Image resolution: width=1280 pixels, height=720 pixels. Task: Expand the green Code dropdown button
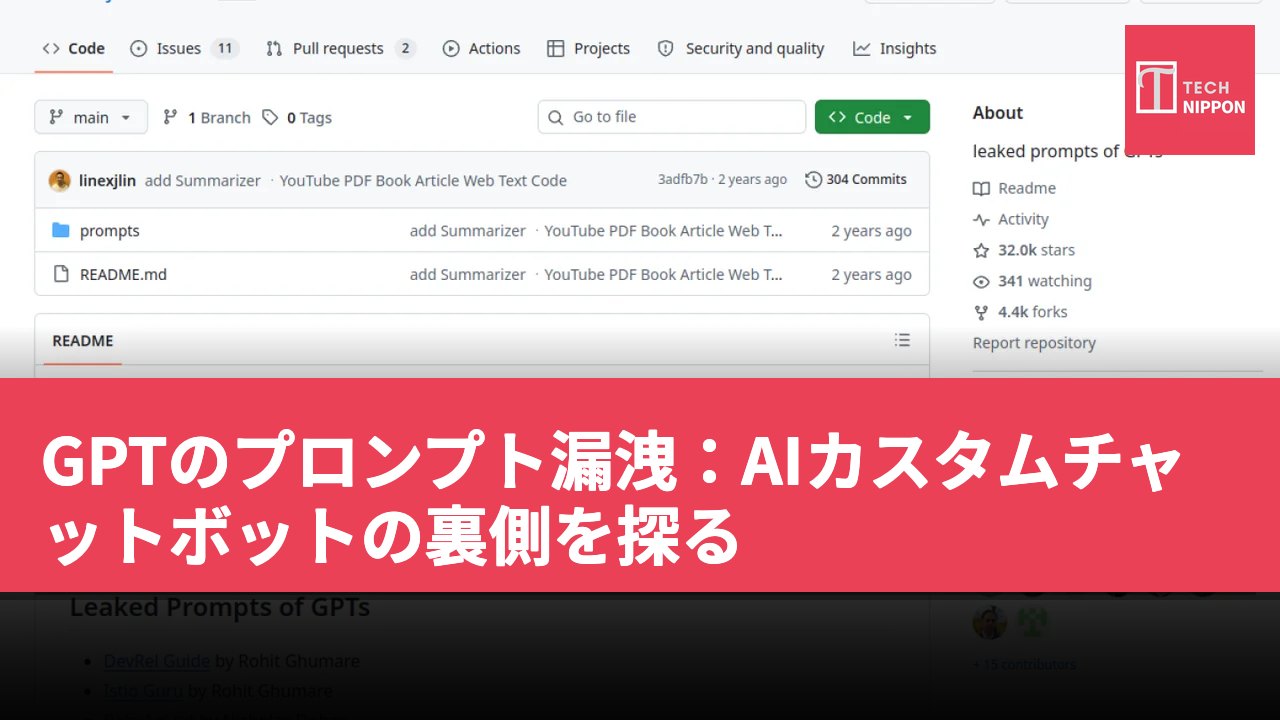coord(872,117)
